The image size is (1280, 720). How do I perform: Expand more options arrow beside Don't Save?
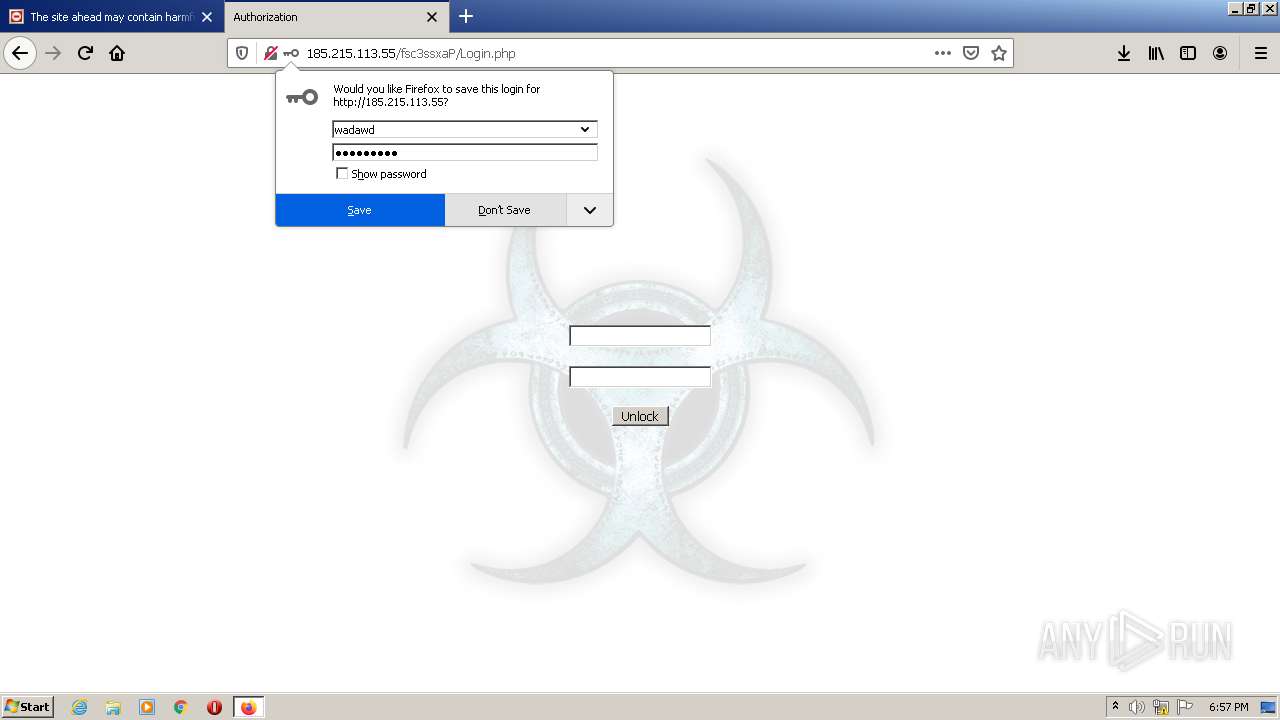[x=590, y=210]
